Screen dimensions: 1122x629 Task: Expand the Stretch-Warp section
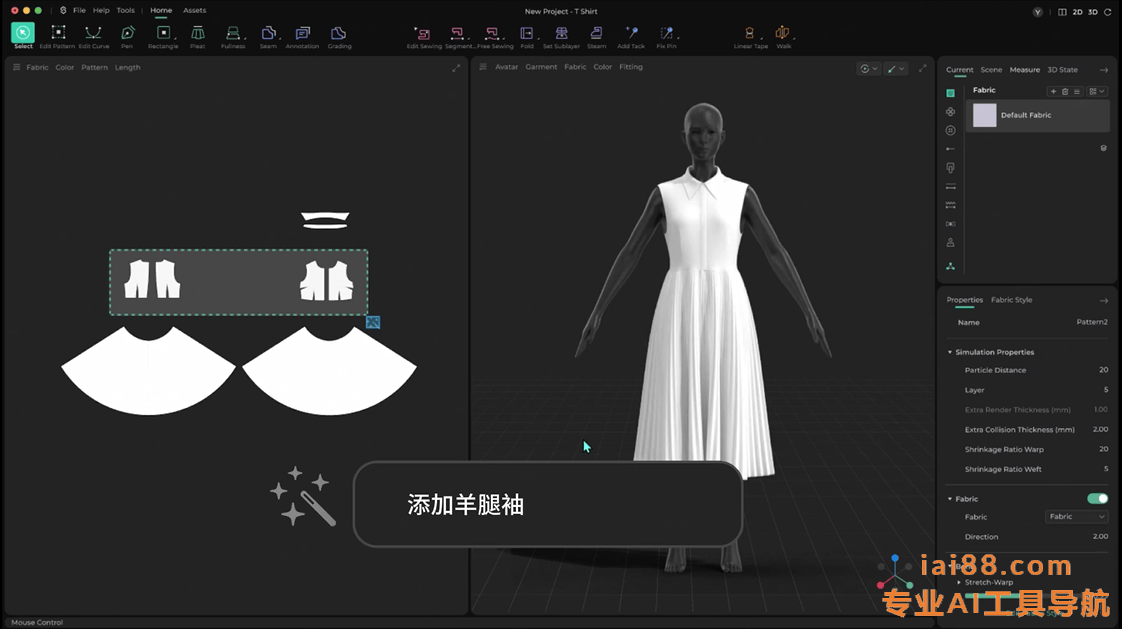(959, 582)
